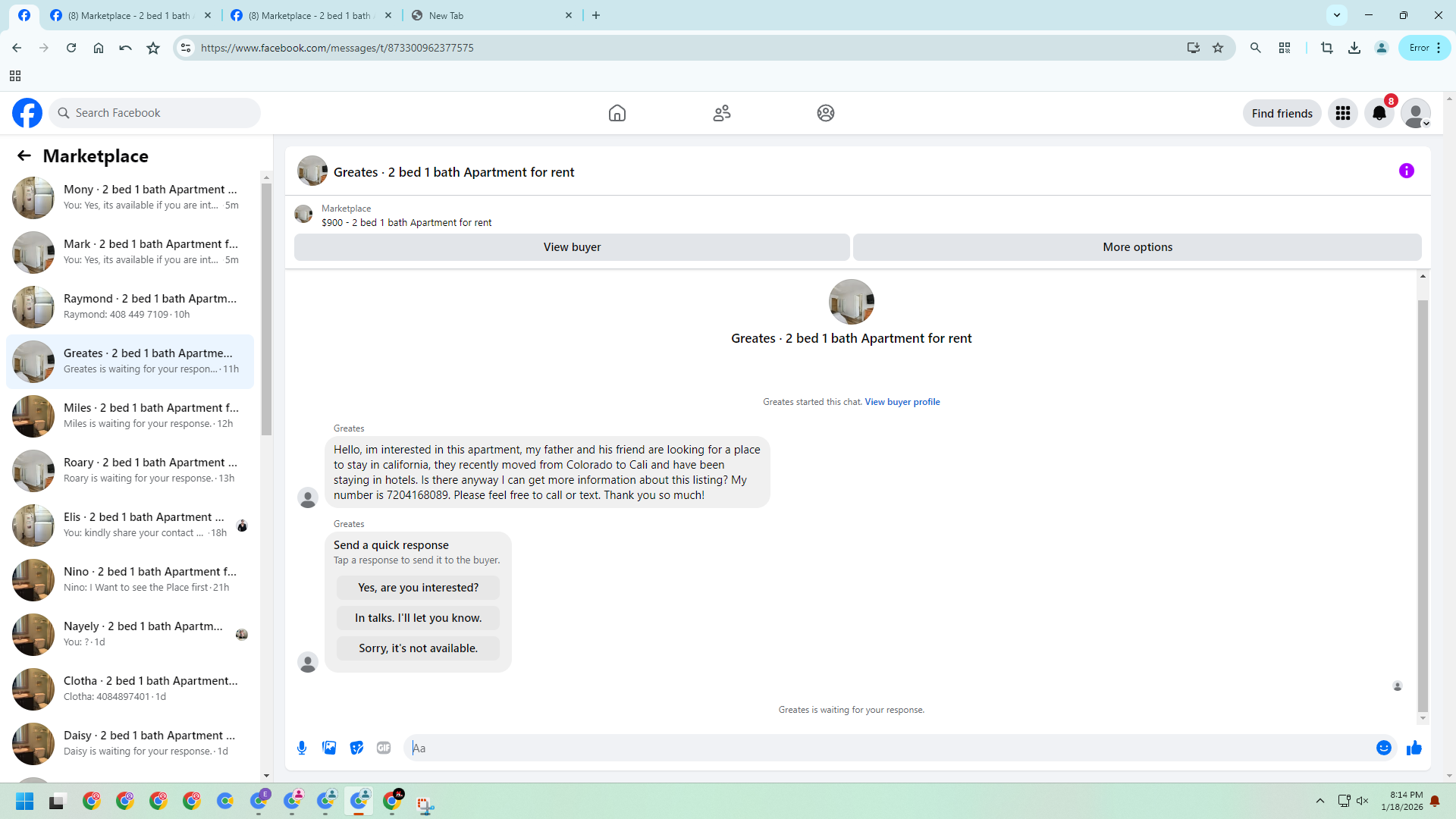Open the GIF picker icon

384,748
